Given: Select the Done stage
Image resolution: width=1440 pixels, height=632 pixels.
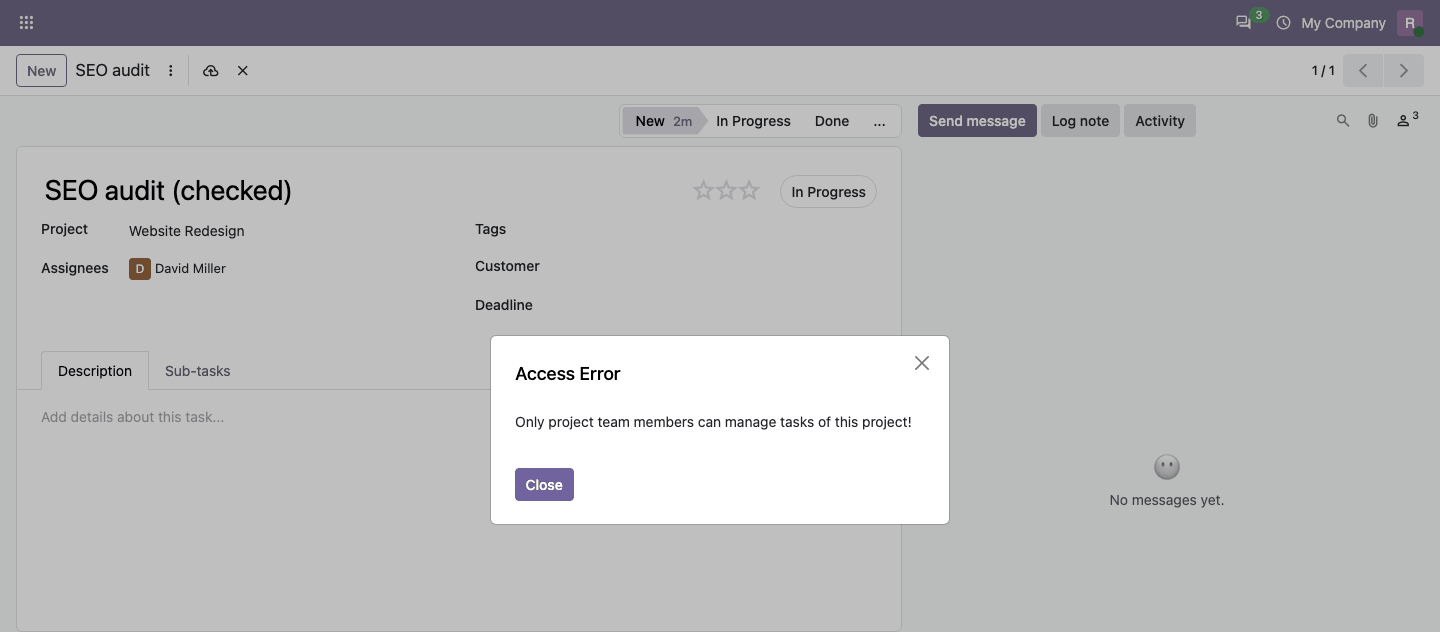Looking at the screenshot, I should pyautogui.click(x=831, y=121).
